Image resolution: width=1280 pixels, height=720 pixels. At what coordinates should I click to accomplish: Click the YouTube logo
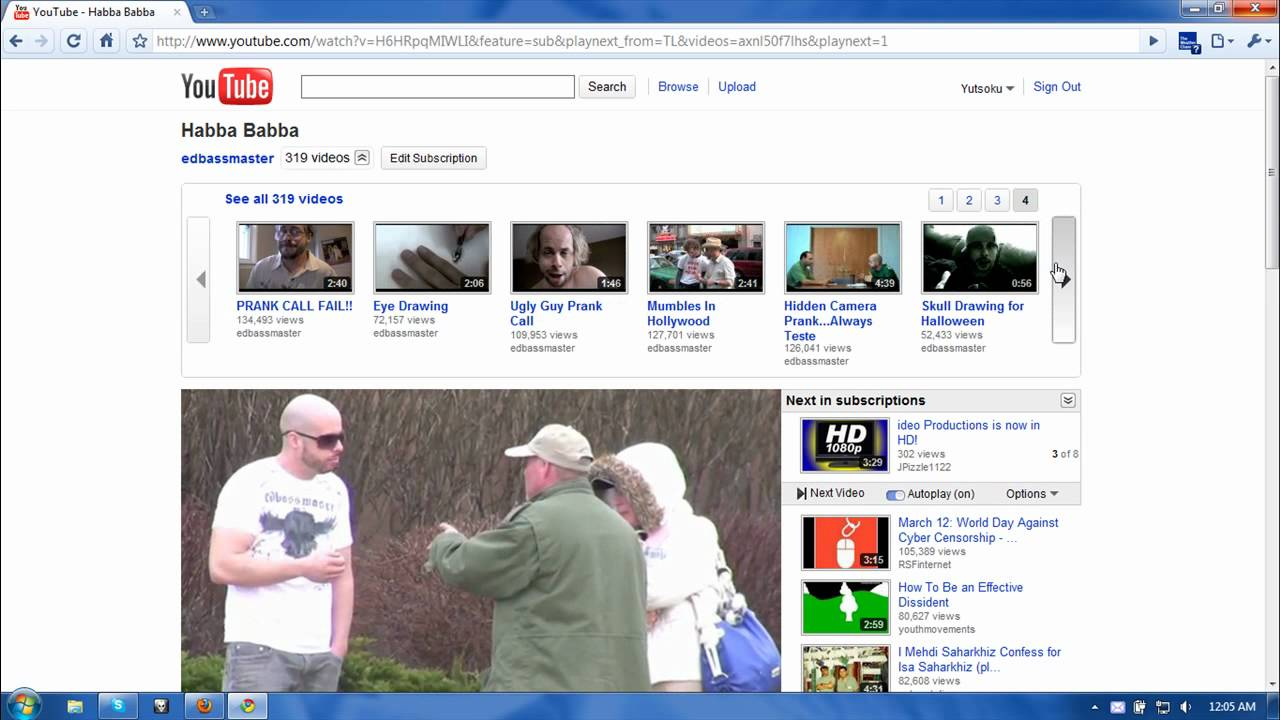[226, 86]
